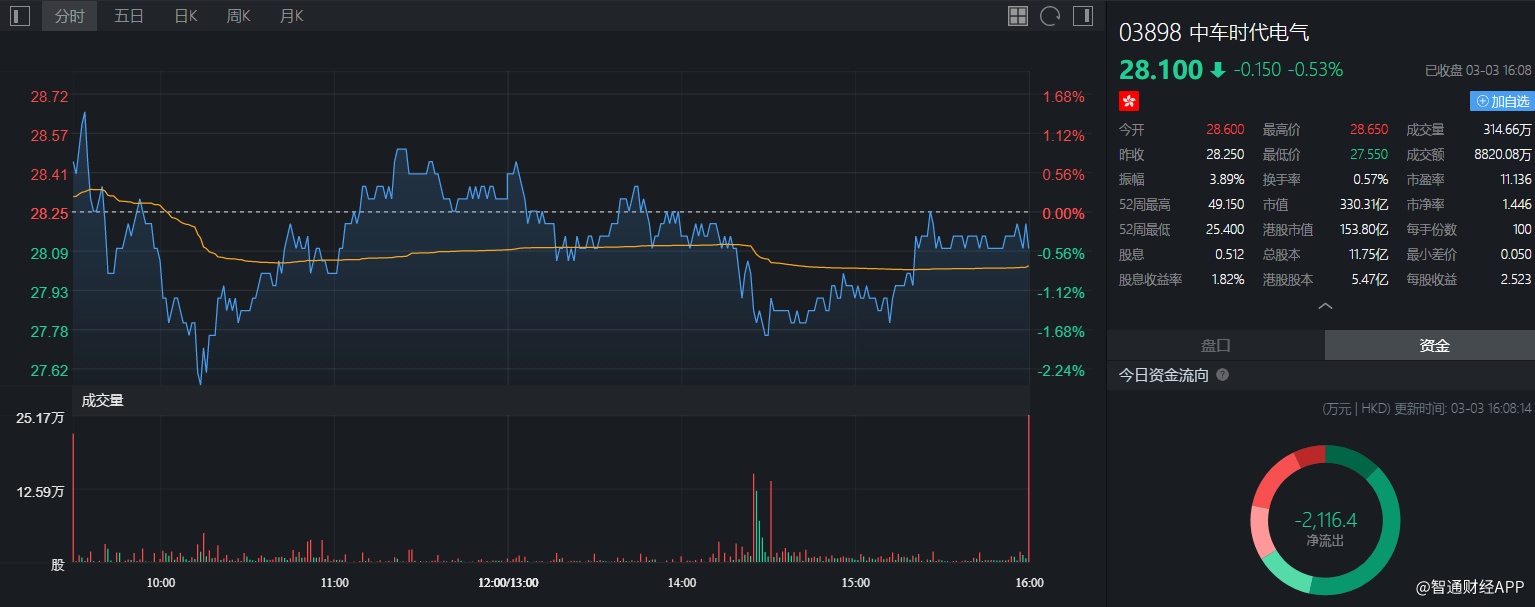Image resolution: width=1535 pixels, height=607 pixels.
Task: Switch to the 分时 intraday chart tab
Action: [x=69, y=16]
